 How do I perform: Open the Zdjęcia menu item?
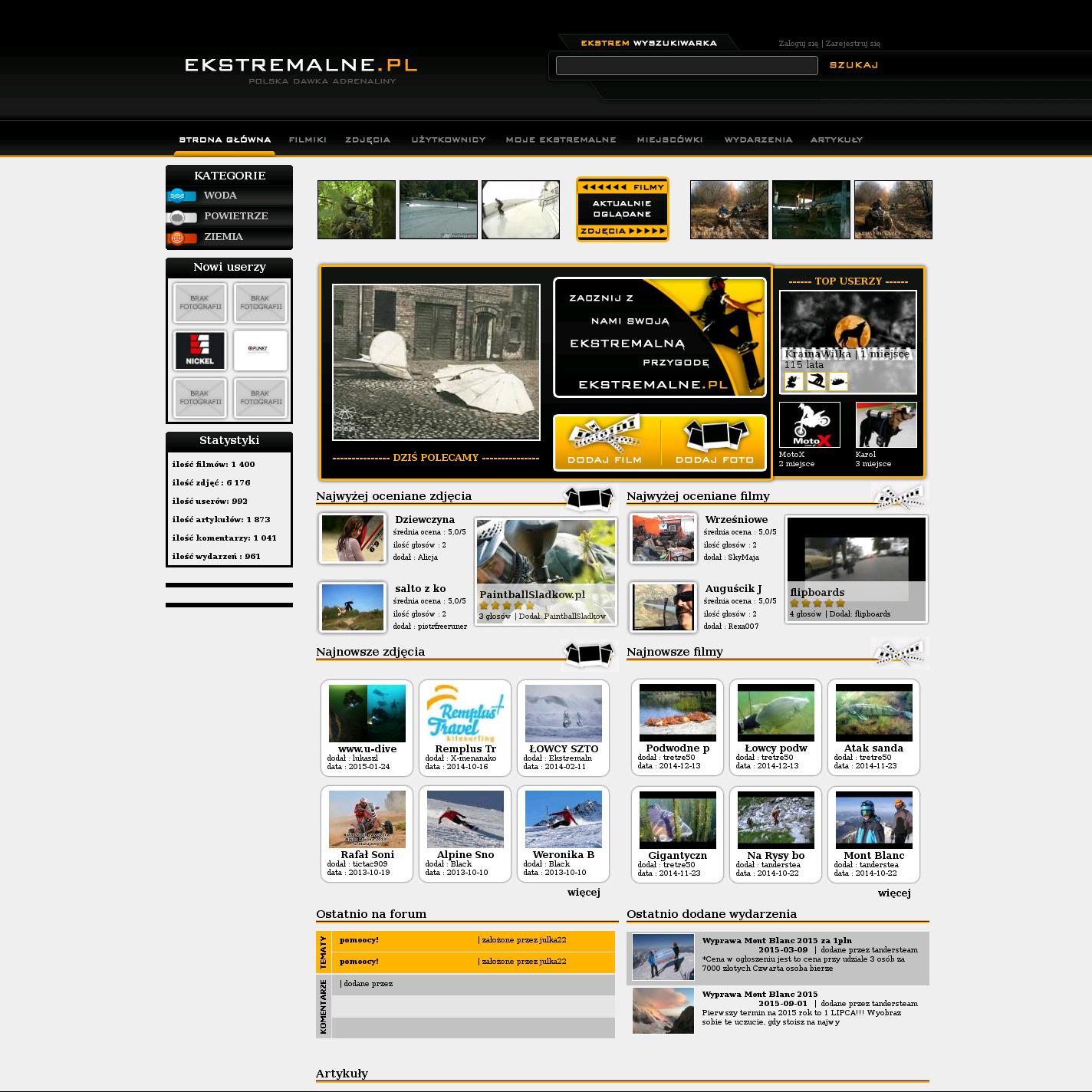(x=368, y=140)
